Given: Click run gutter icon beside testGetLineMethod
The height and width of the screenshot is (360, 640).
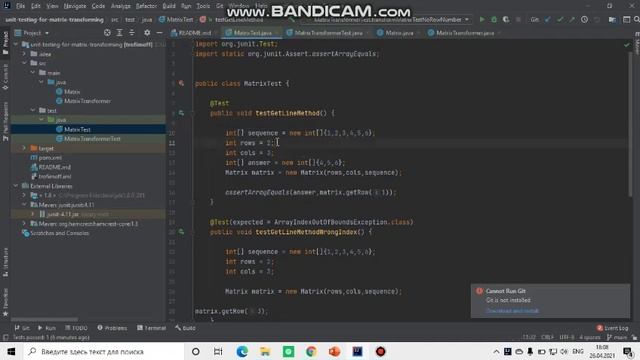Looking at the screenshot, I should coord(181,113).
